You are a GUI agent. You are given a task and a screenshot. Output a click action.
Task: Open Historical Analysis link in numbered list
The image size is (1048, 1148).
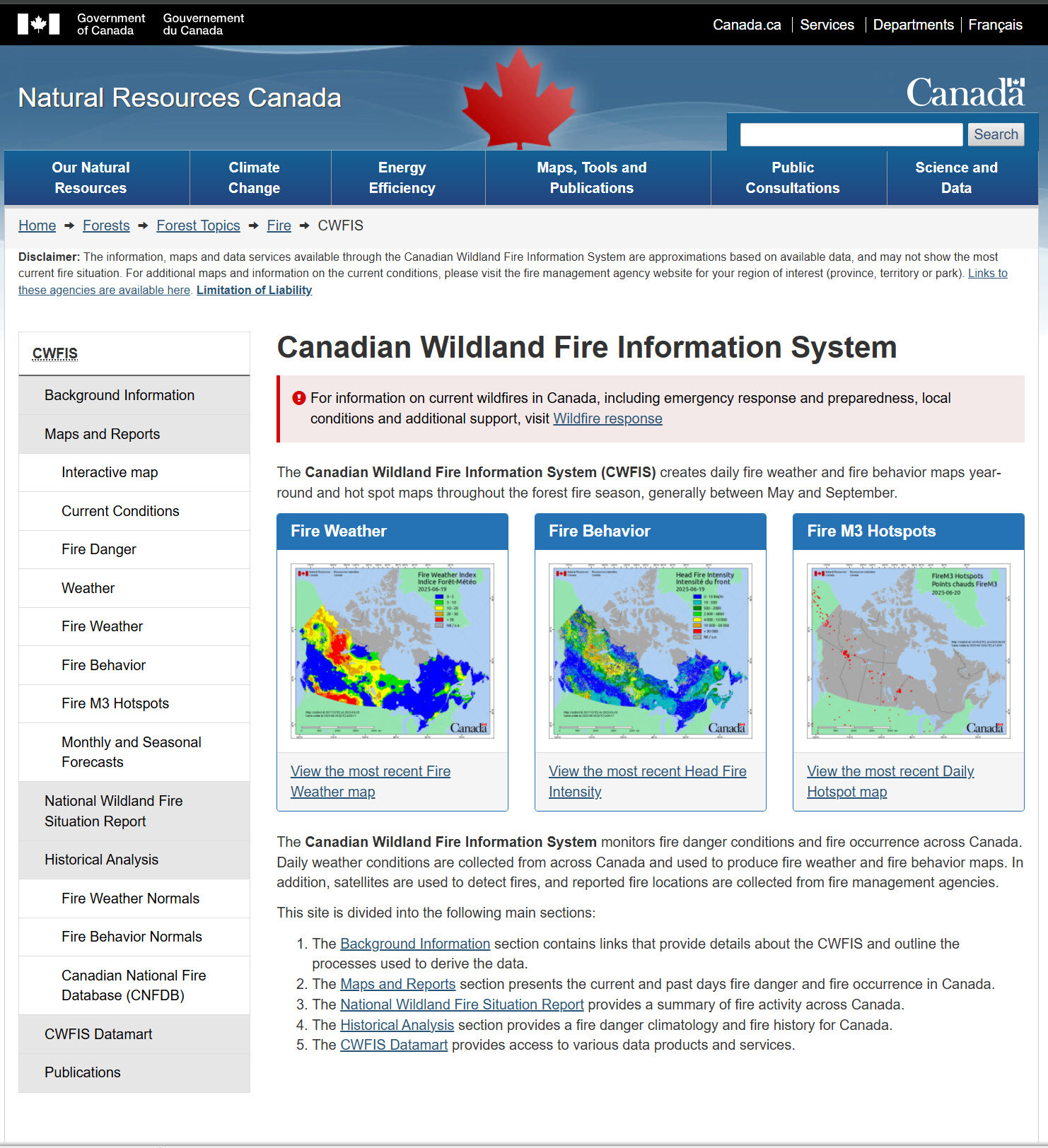click(397, 1025)
